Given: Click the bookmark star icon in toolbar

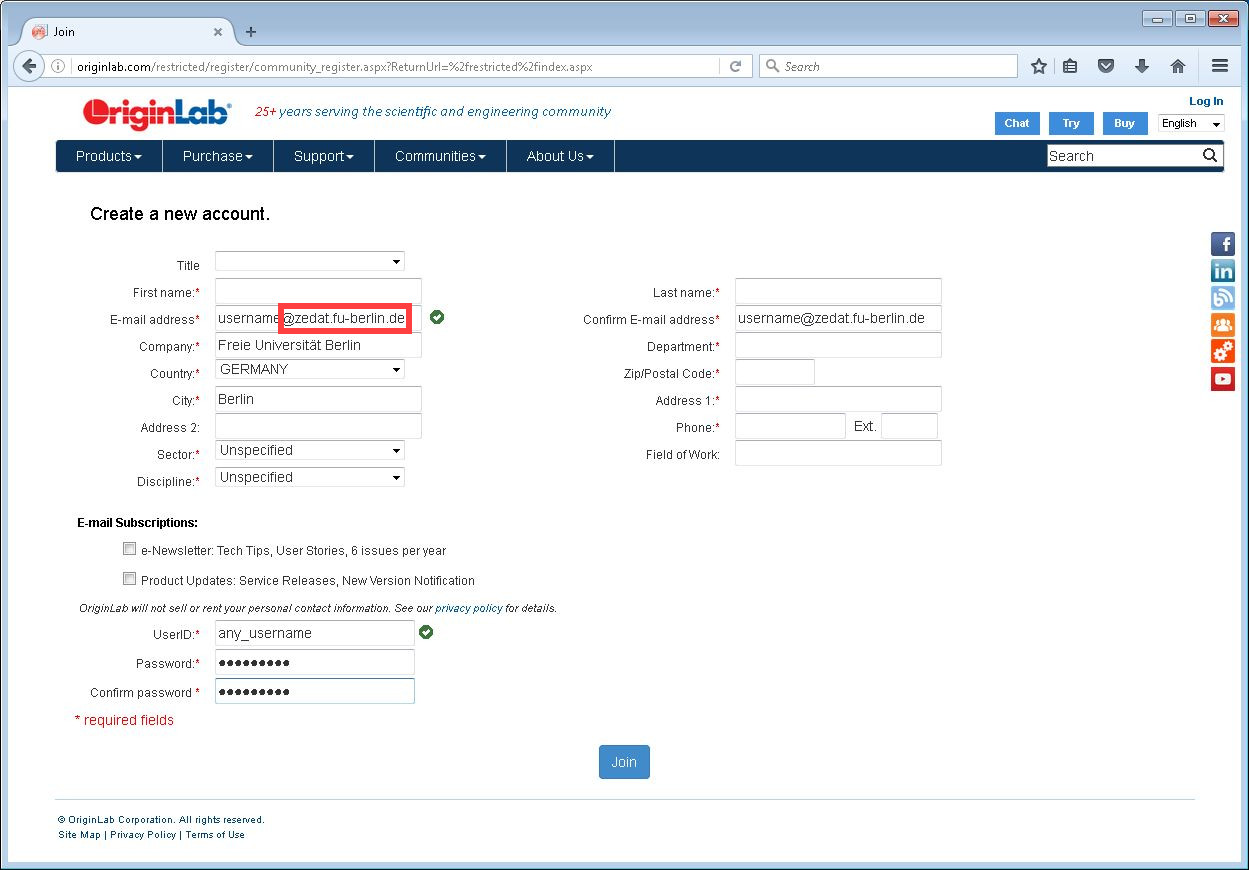Looking at the screenshot, I should tap(1039, 66).
